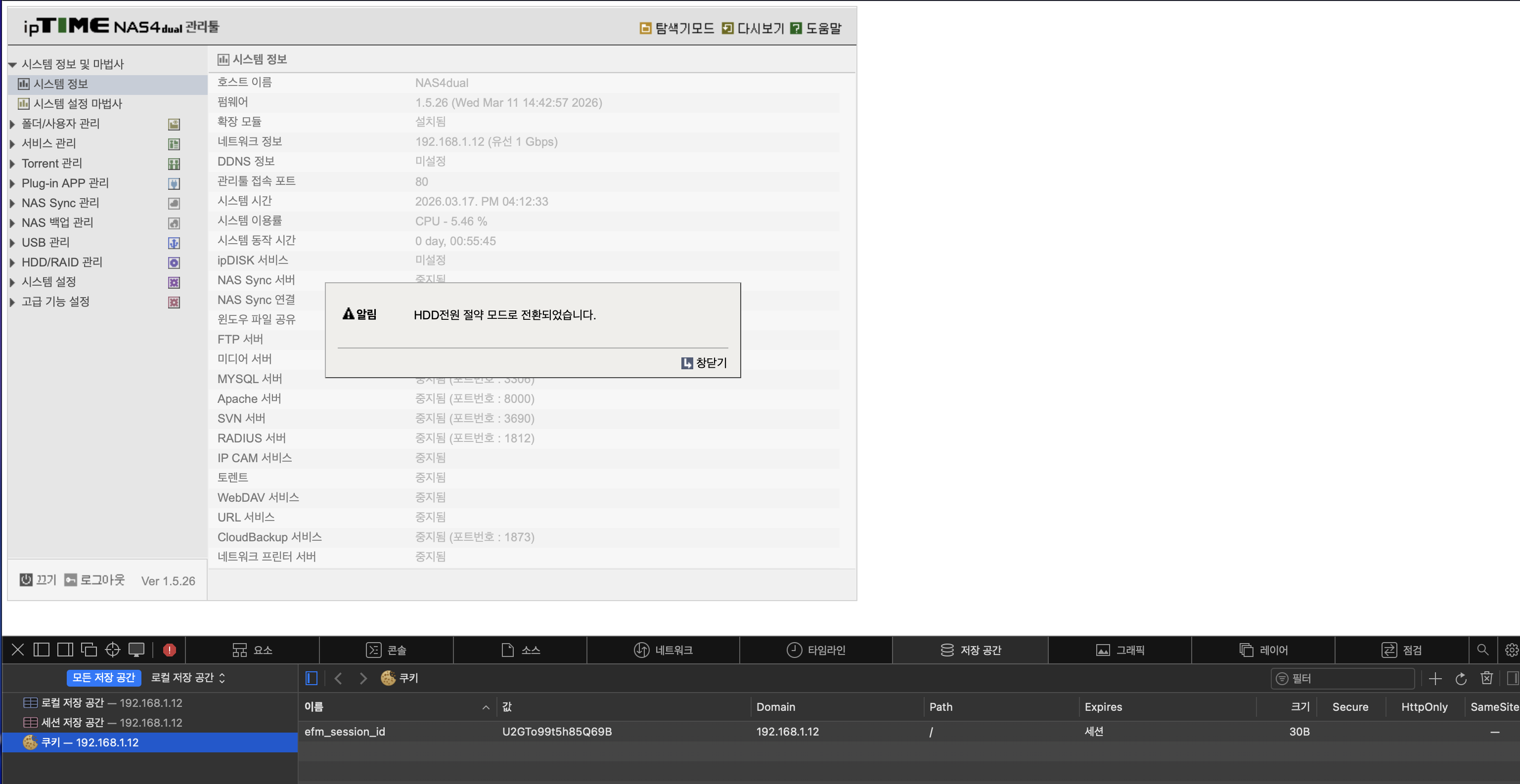Switch to the 레이어 tab
The image size is (1520, 784).
[x=1263, y=650]
